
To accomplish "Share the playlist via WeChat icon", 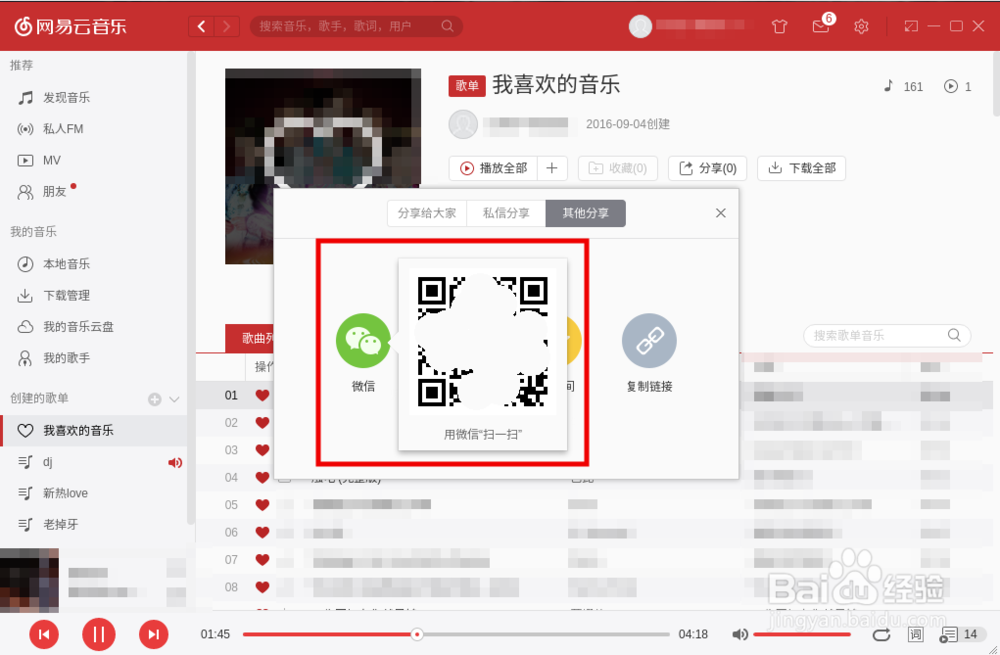I will [362, 340].
